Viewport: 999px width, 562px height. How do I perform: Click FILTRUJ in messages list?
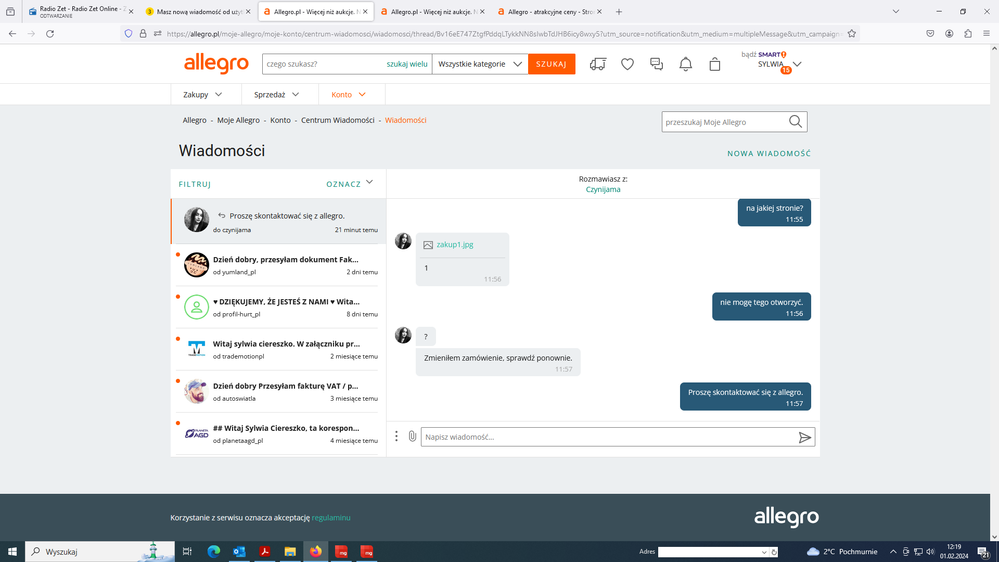194,184
